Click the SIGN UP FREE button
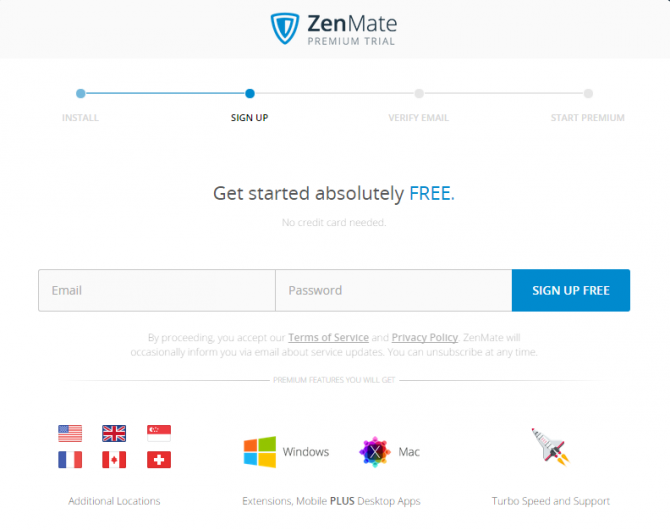The image size is (670, 530). (x=571, y=290)
